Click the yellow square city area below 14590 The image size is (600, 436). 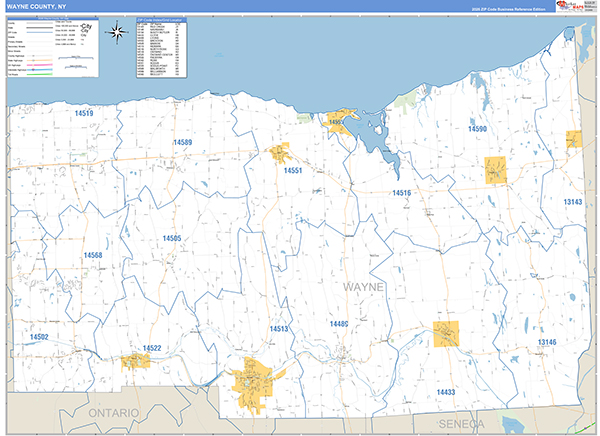[x=496, y=169]
